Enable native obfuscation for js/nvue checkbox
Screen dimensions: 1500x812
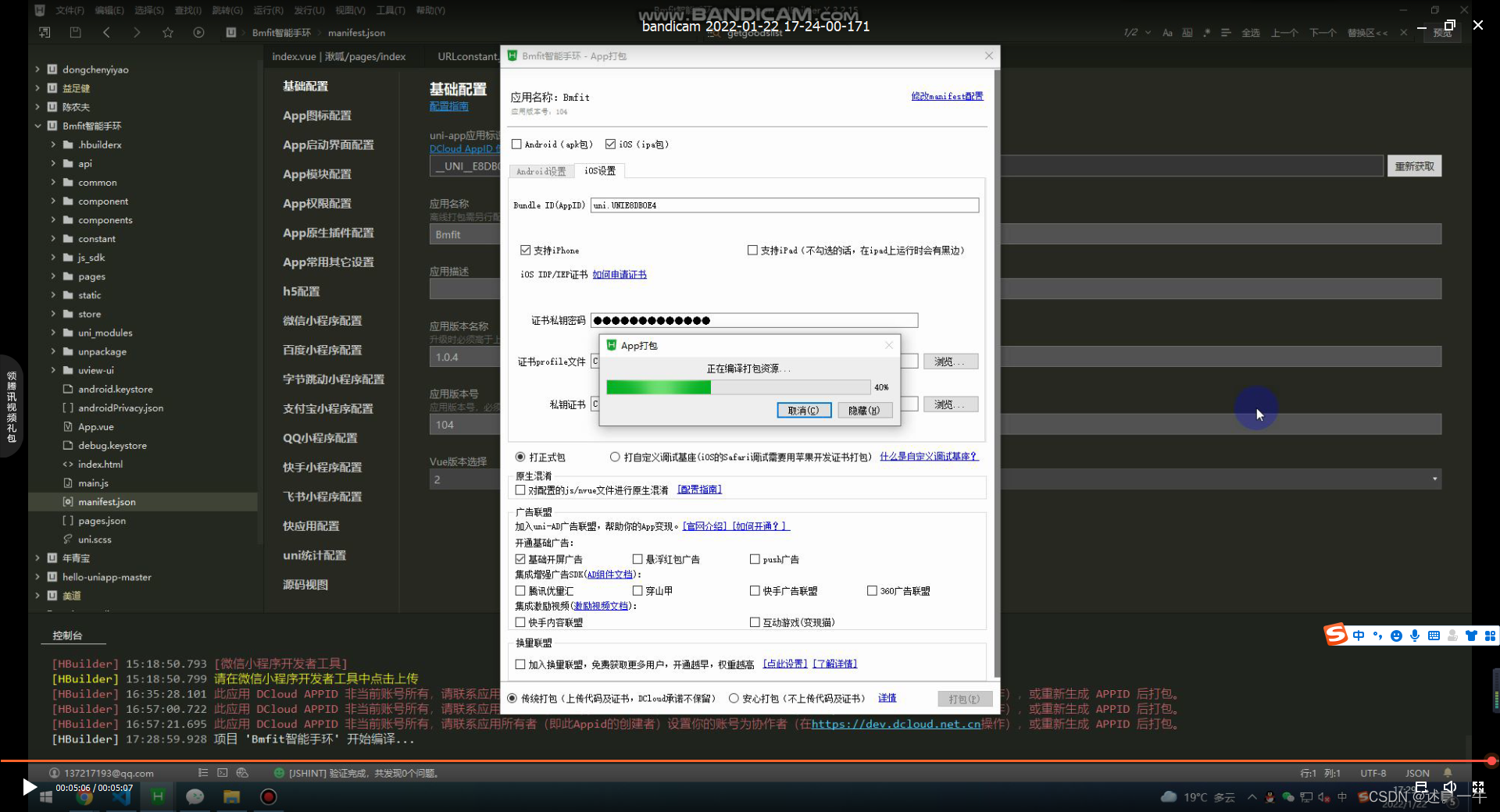[x=520, y=490]
